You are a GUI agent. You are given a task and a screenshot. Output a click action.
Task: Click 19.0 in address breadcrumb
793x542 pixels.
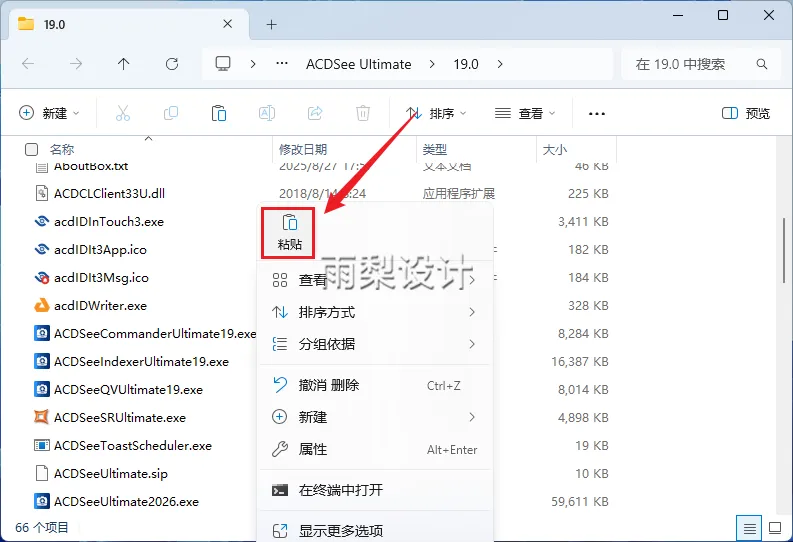click(466, 64)
